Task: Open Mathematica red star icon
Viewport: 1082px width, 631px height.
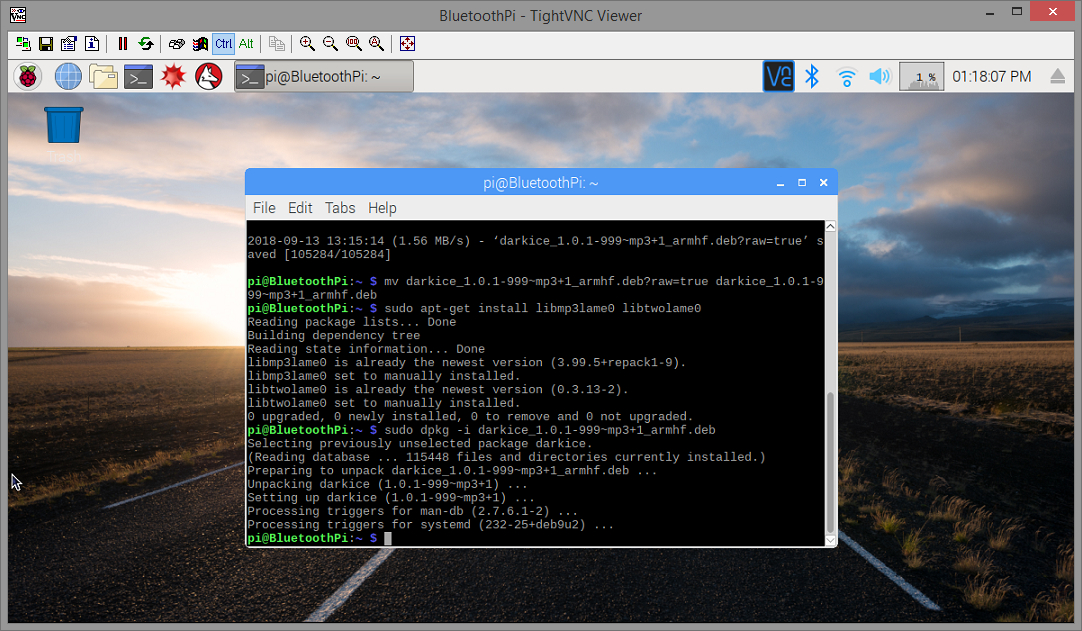Action: pos(173,77)
